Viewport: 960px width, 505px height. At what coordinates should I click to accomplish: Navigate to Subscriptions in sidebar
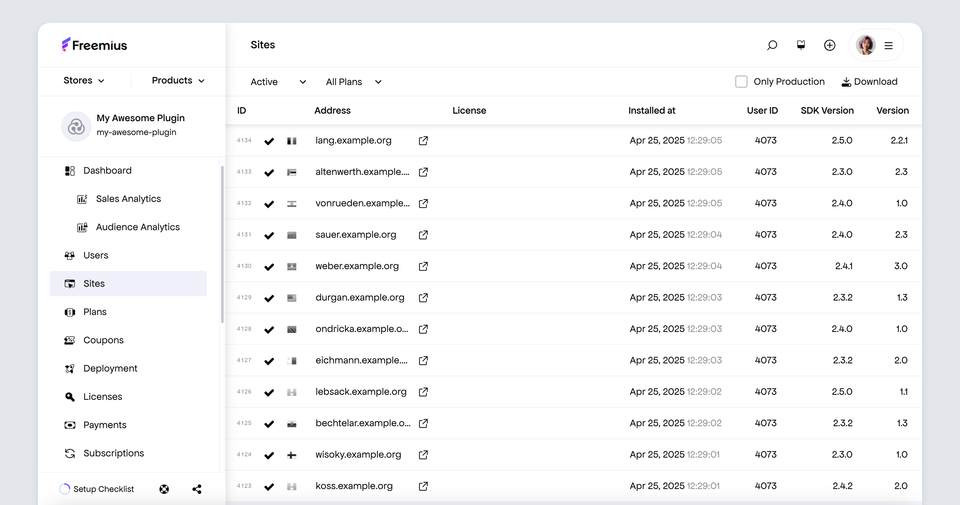[113, 453]
